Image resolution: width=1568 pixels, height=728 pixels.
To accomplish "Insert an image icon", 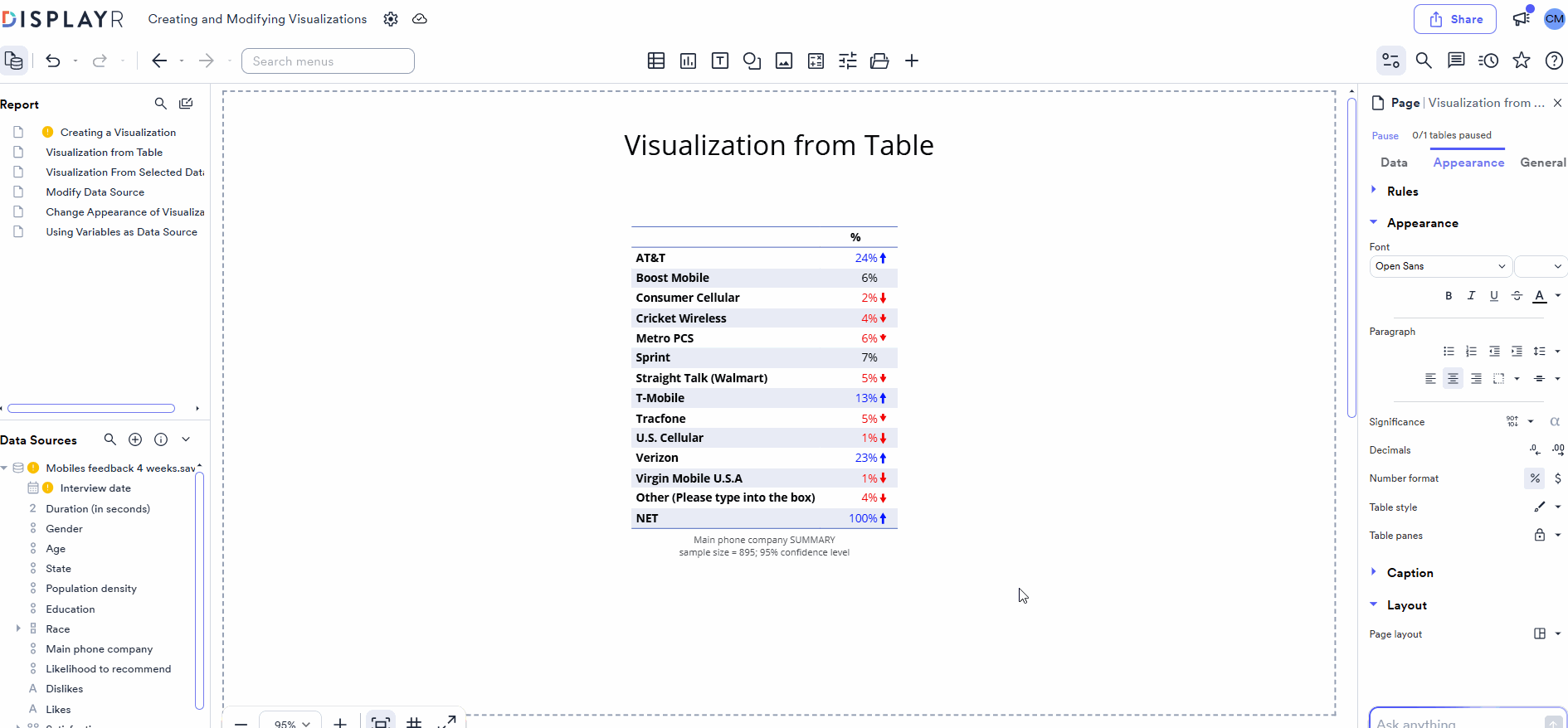I will (784, 61).
